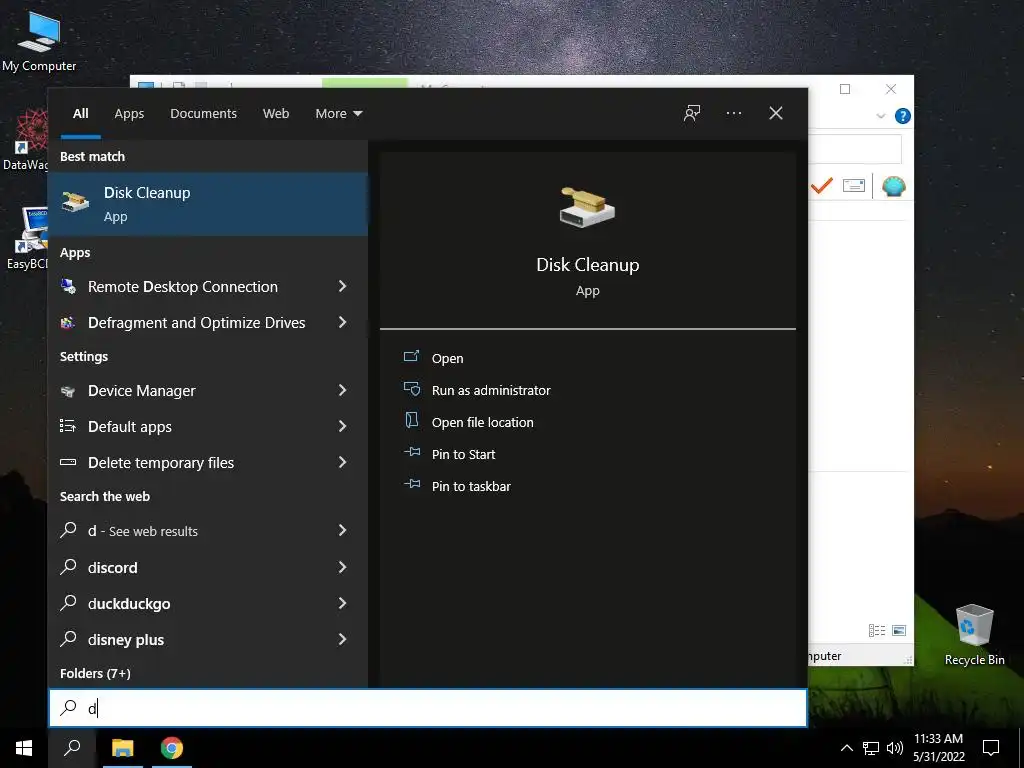Open File Explorer from the taskbar
1024x768 pixels.
(122, 748)
